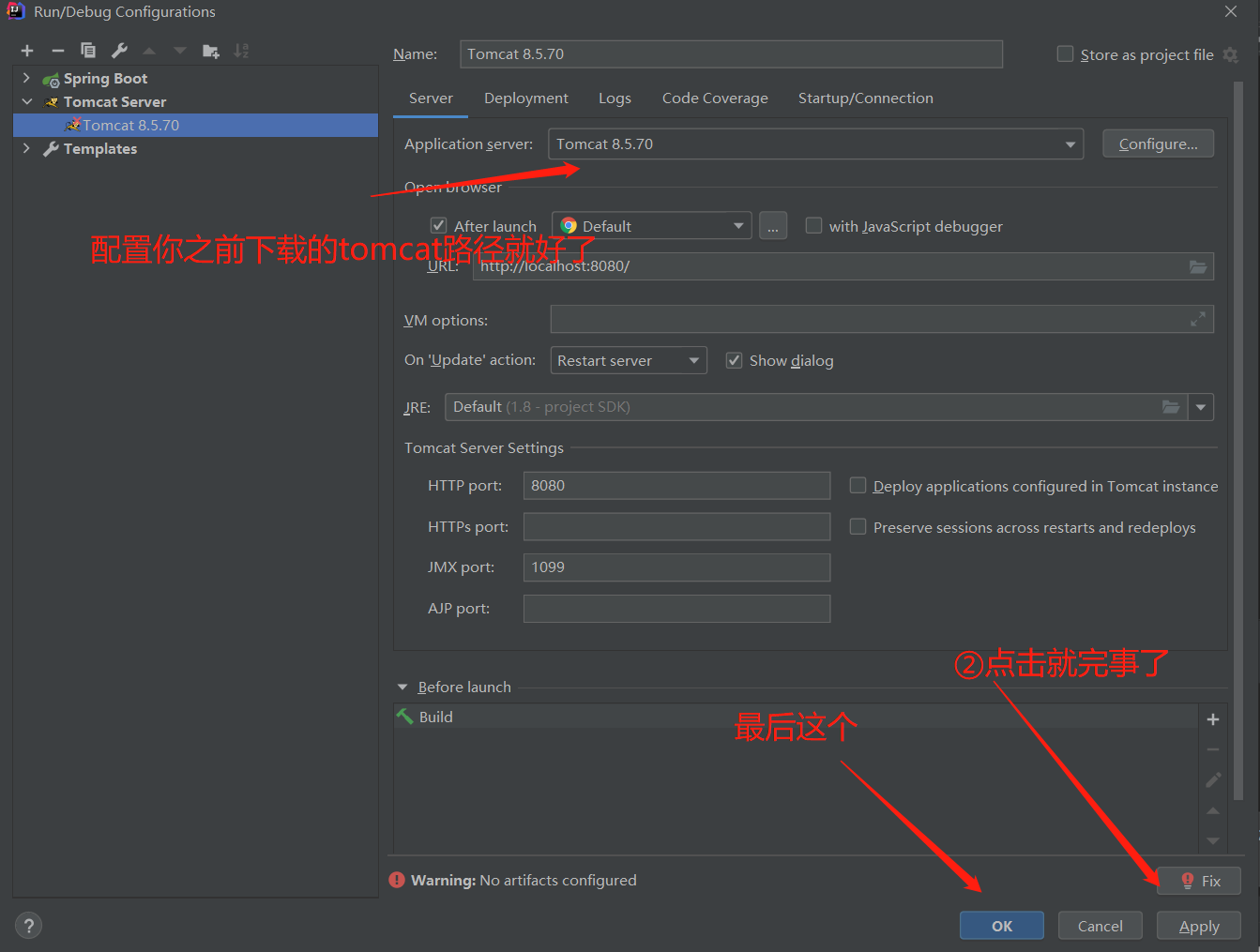1260x952 pixels.
Task: Click the Add New Configuration plus icon
Action: [x=26, y=50]
